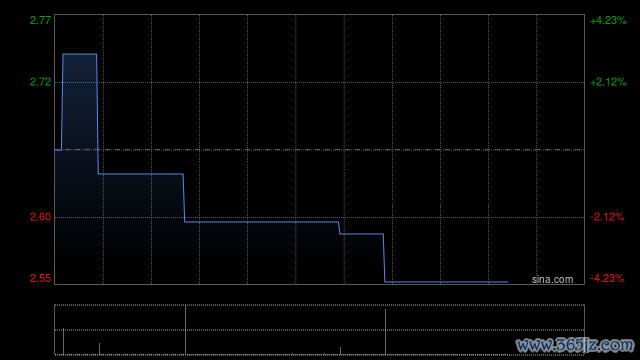Click the price step segment near 2.64

[x=141, y=174]
